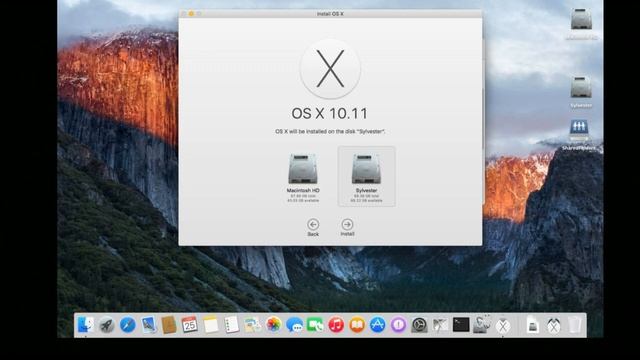Open Reminders from the Dock

click(231, 325)
